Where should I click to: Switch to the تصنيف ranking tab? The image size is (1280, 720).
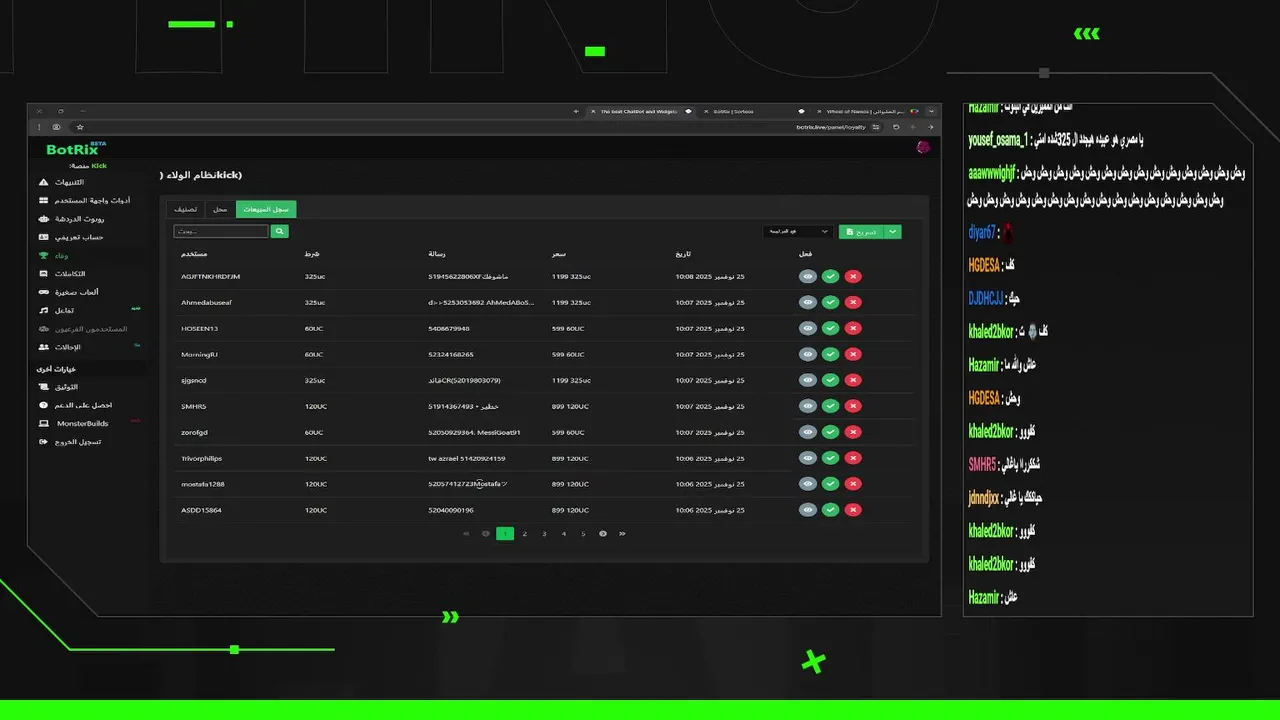click(x=185, y=209)
